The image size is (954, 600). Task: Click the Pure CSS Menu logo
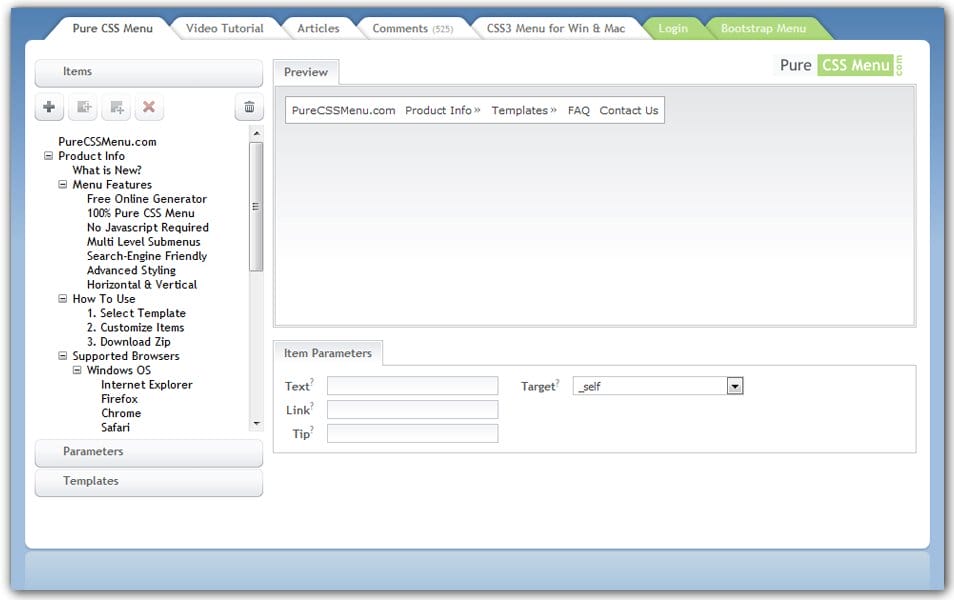(840, 65)
